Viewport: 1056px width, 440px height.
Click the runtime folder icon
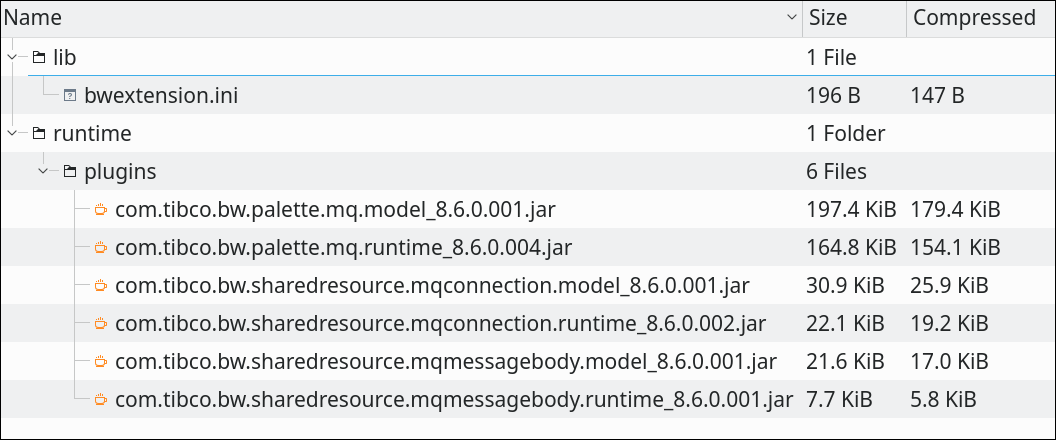click(39, 134)
